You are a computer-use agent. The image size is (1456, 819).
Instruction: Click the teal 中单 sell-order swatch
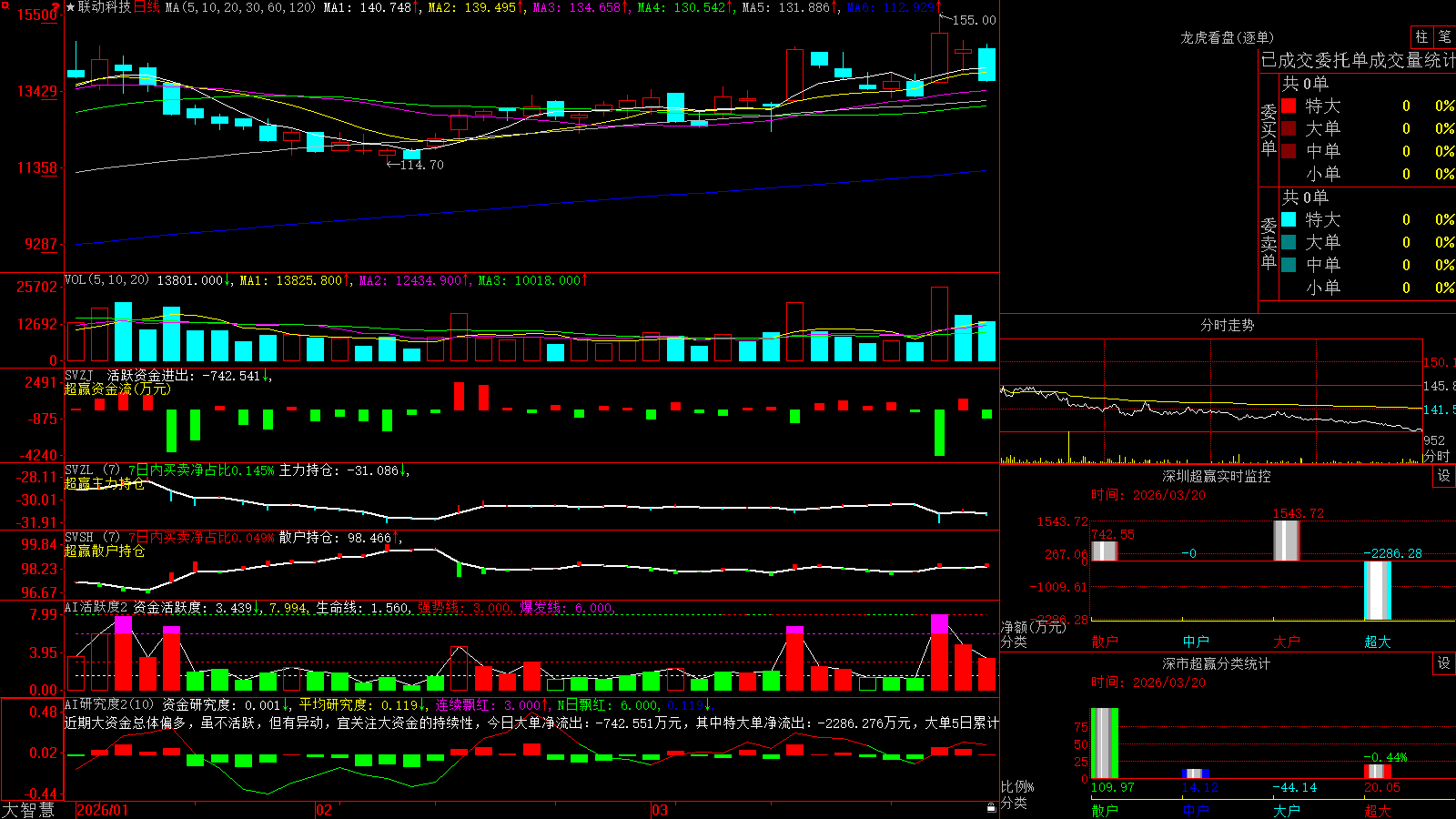click(1289, 265)
